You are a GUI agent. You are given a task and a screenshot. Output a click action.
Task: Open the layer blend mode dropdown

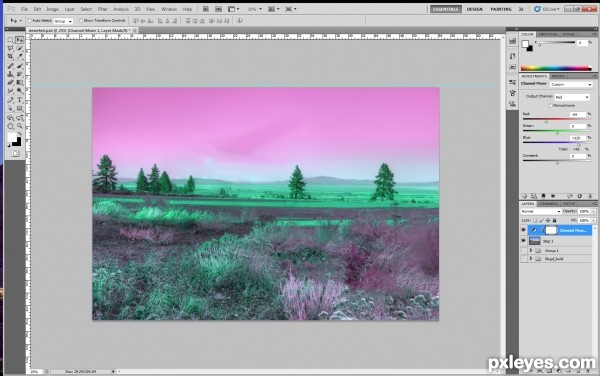[x=540, y=211]
